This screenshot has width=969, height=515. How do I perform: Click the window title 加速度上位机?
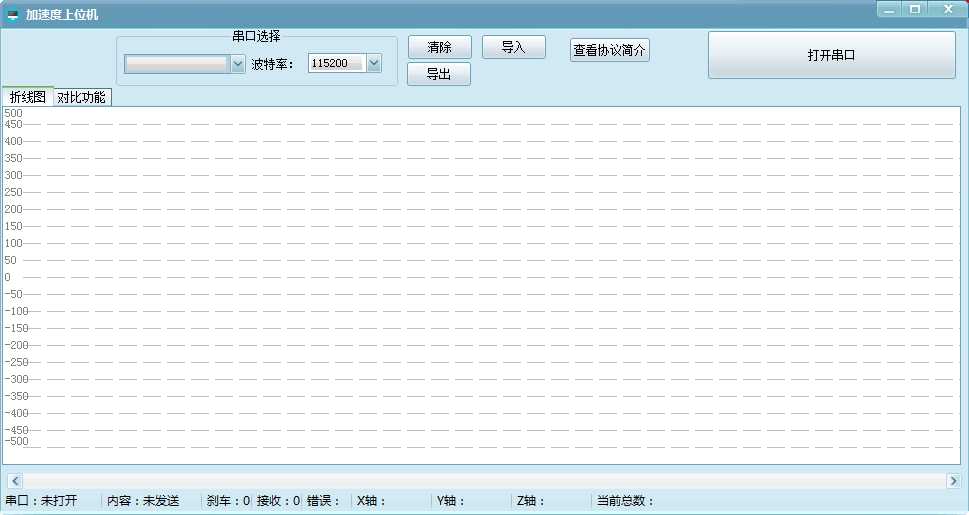62,14
